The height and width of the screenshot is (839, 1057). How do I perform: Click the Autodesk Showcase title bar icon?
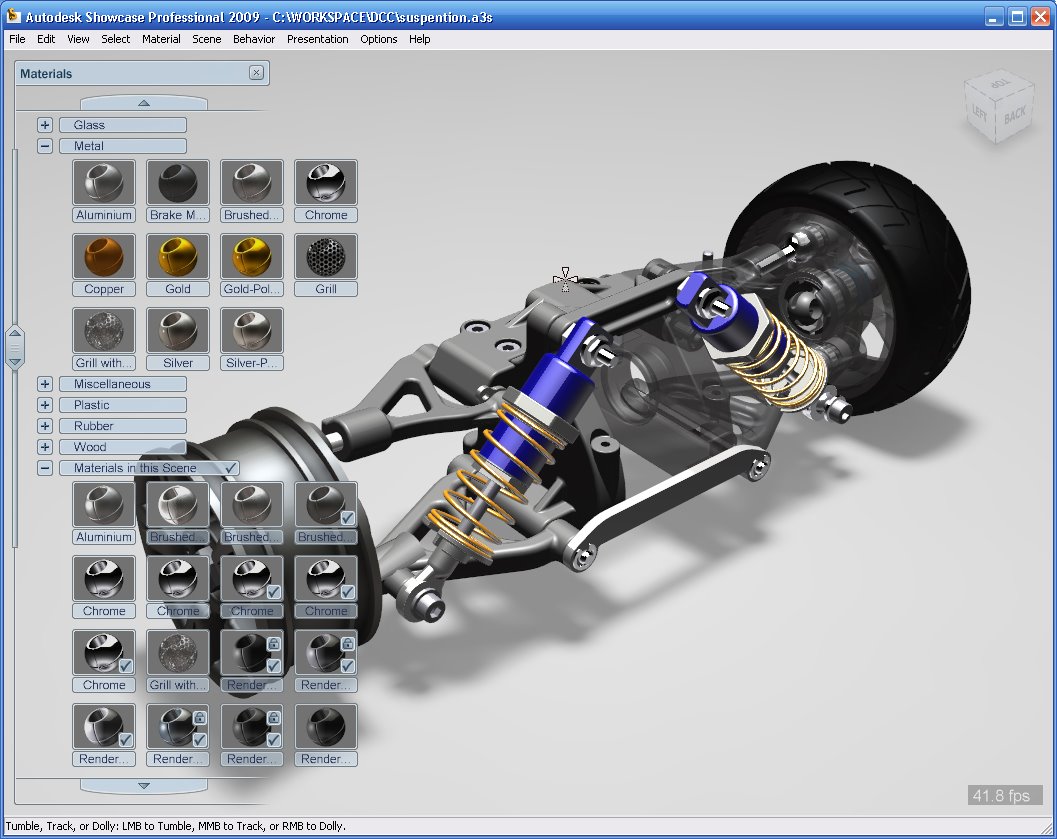tap(13, 16)
